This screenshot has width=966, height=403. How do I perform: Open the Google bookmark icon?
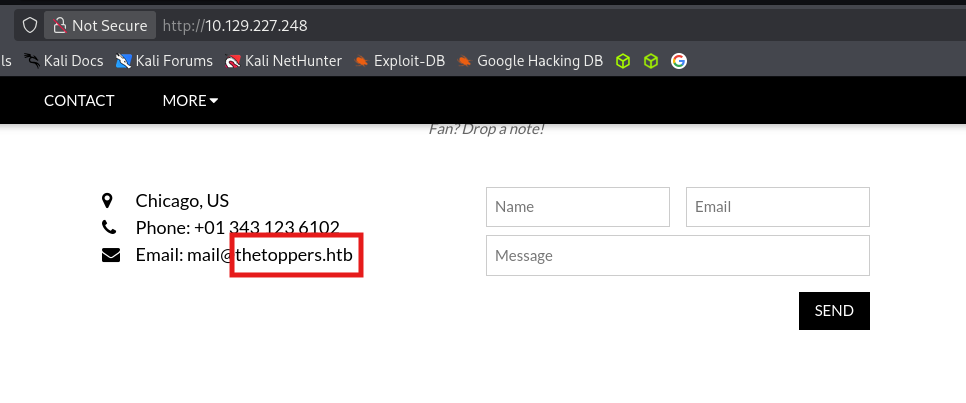pos(679,61)
